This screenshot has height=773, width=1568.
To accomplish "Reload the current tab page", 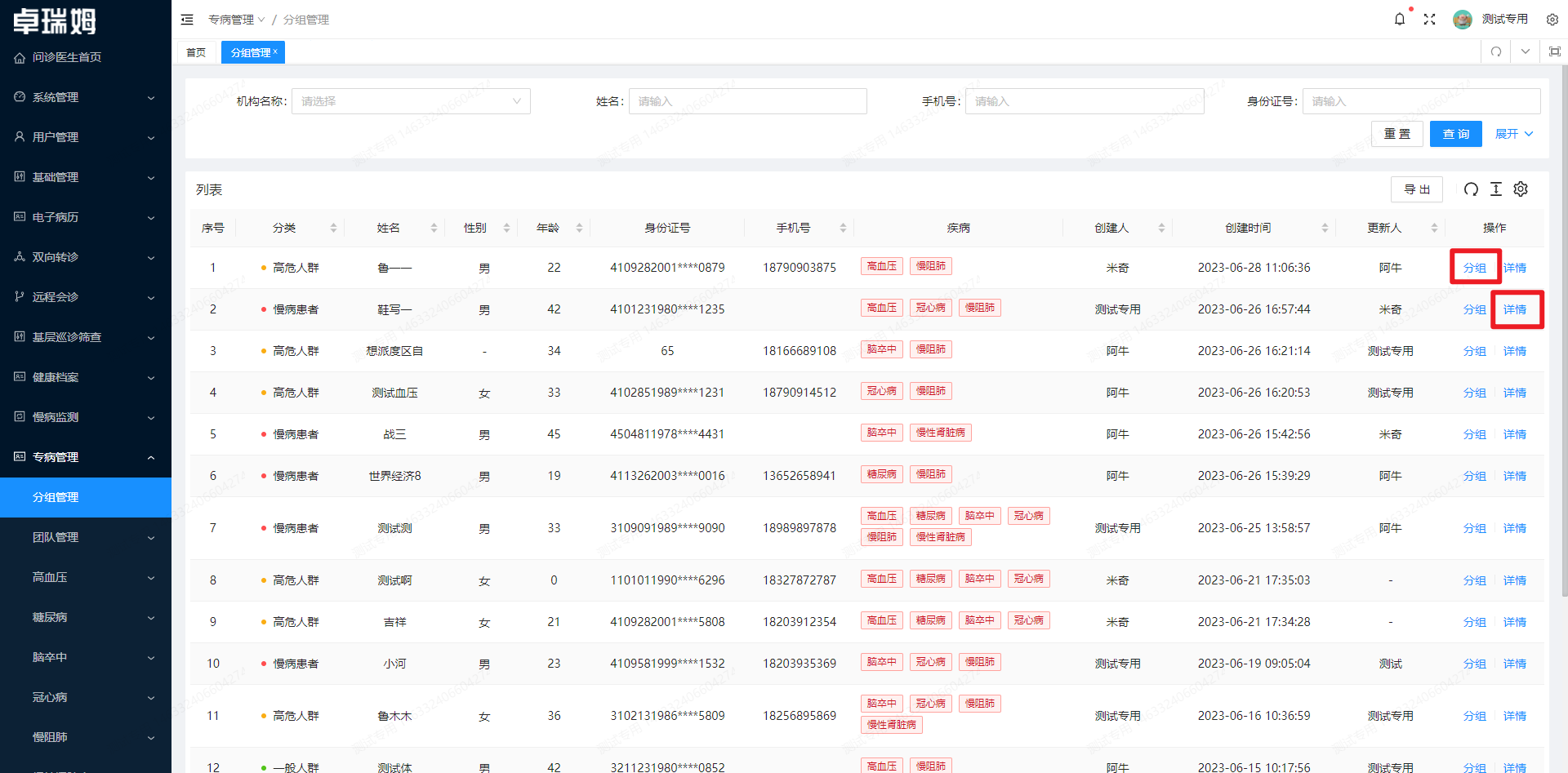I will 1495,52.
